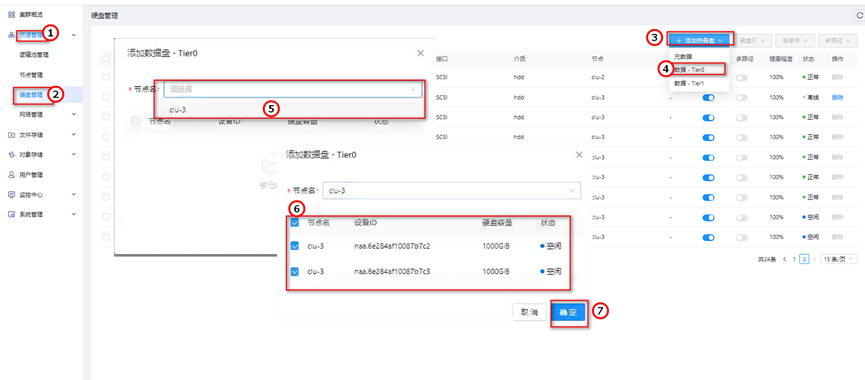865x380 pixels.
Task: Click the 对象存储 object storage icon
Action: coord(11,154)
